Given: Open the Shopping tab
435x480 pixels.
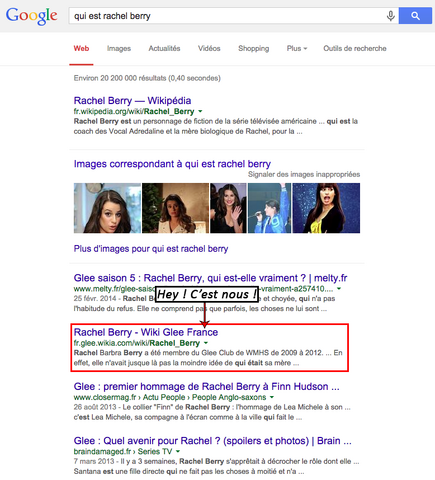Looking at the screenshot, I should point(253,48).
